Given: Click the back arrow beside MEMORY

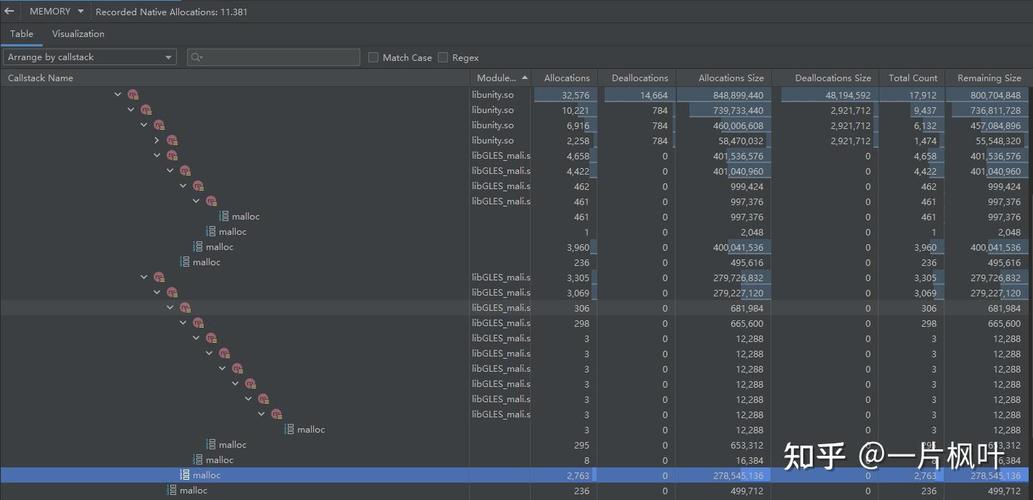Looking at the screenshot, I should click(x=9, y=11).
